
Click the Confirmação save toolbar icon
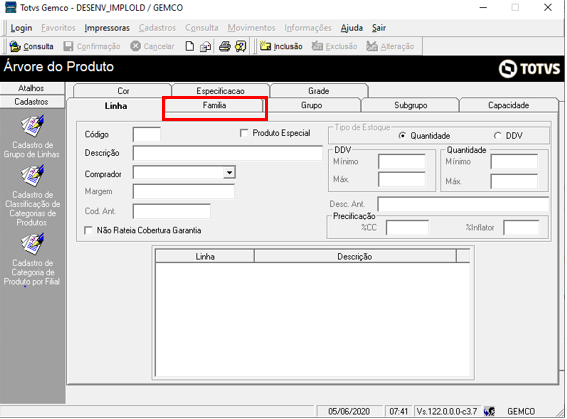68,46
